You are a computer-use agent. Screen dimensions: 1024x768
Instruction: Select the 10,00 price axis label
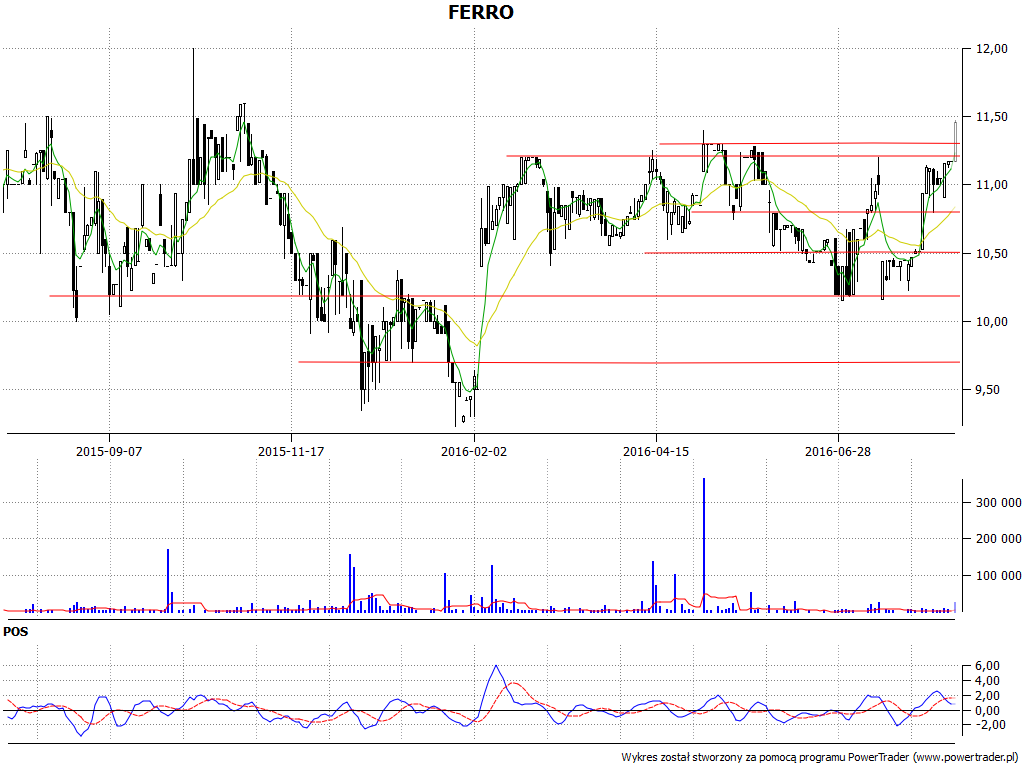click(991, 322)
